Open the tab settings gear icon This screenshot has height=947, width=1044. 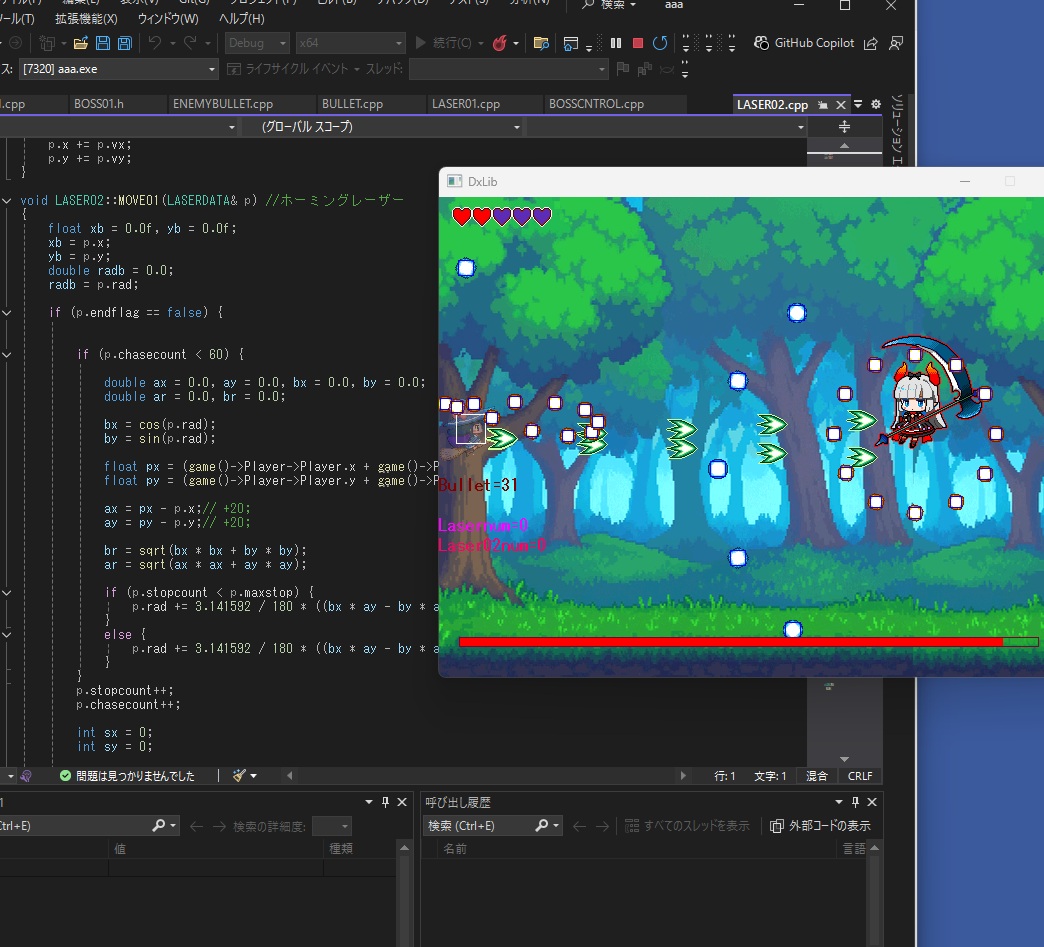click(876, 104)
